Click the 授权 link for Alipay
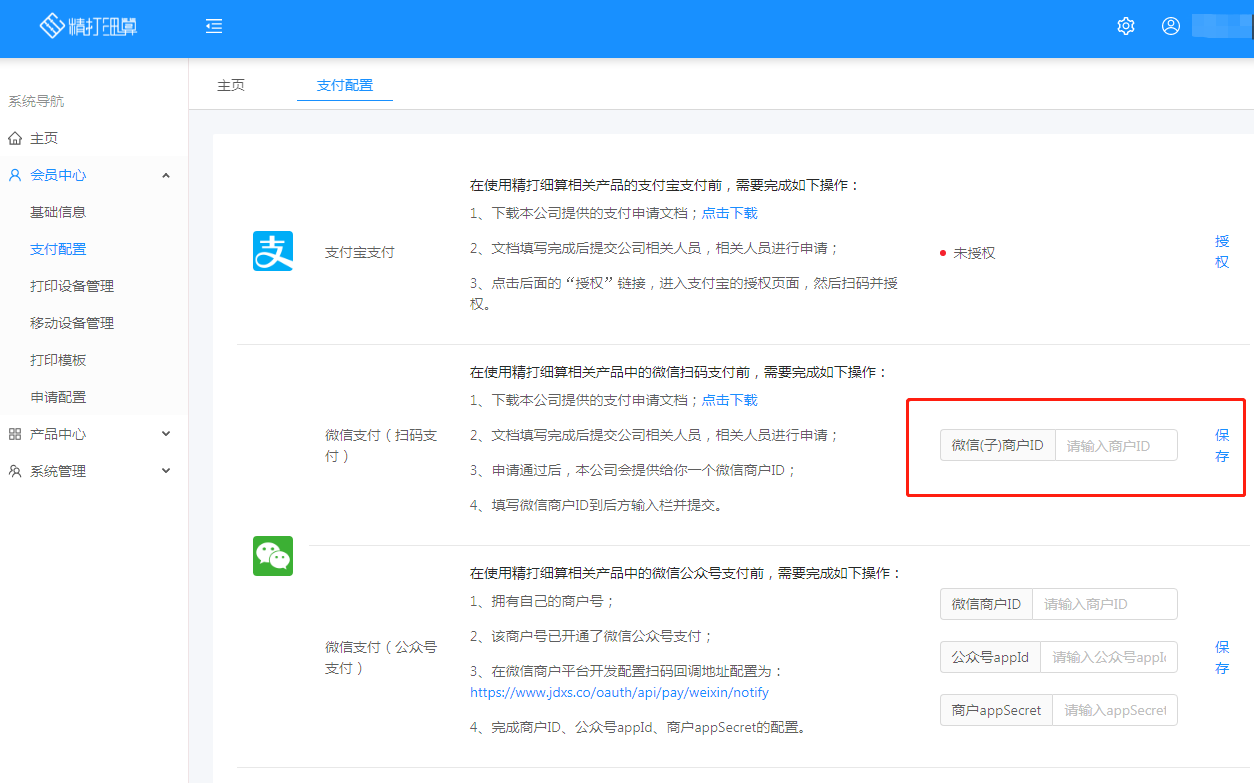This screenshot has width=1254, height=783. tap(1222, 251)
